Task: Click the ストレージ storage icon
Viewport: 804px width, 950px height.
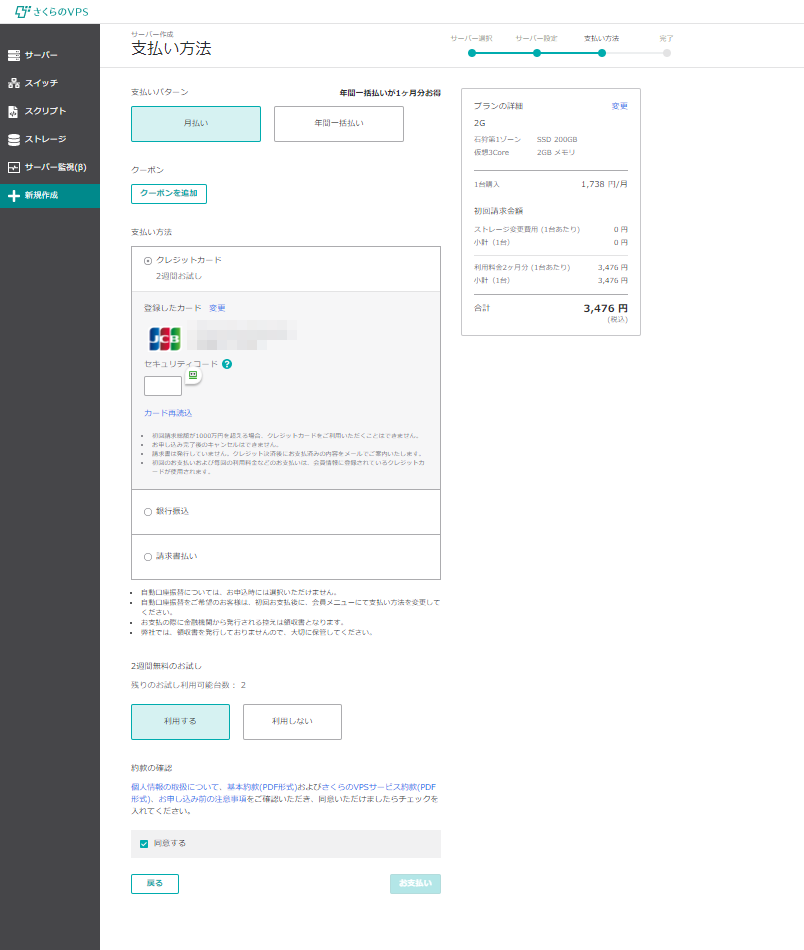Action: click(14, 139)
